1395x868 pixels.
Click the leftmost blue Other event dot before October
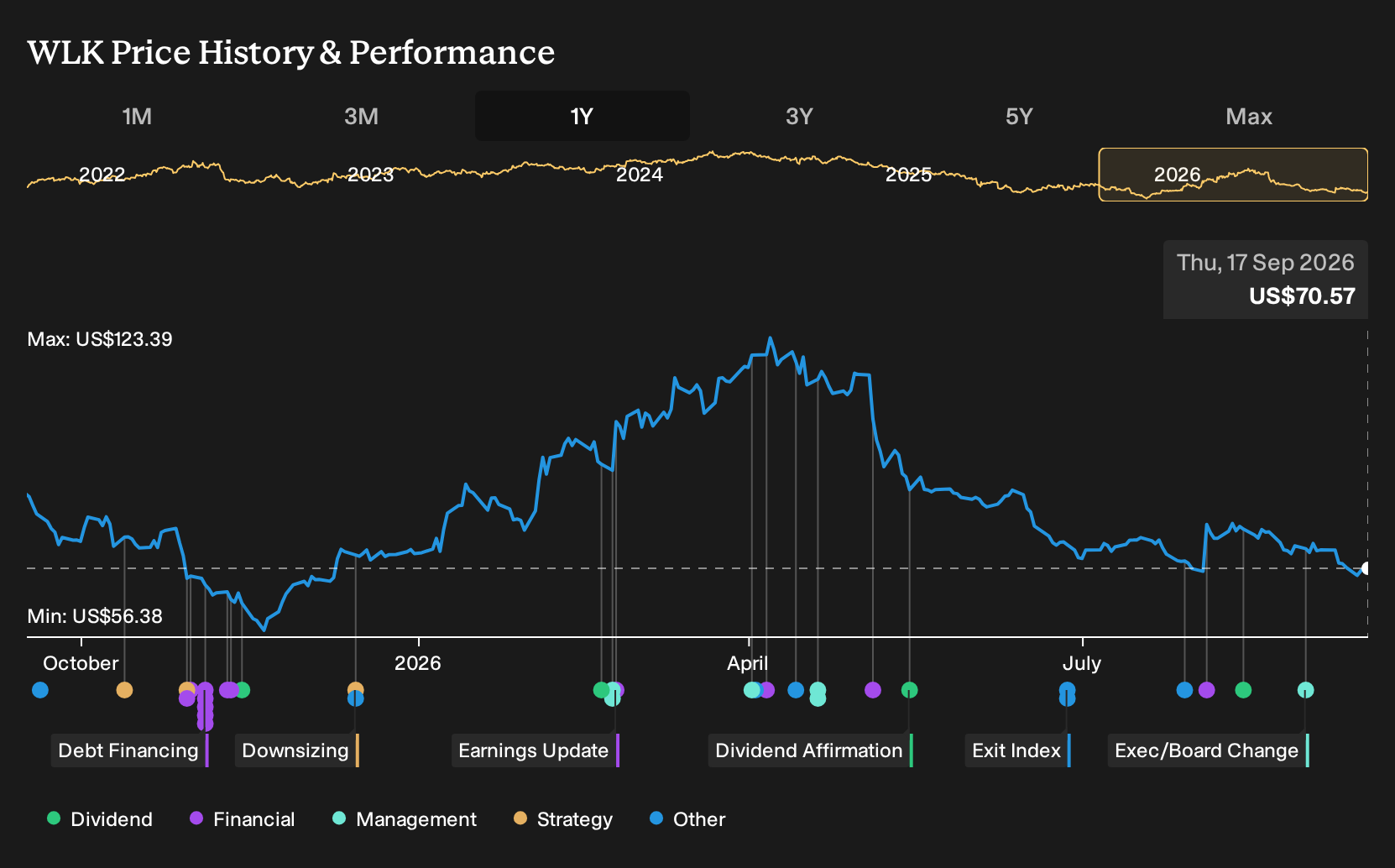40,690
